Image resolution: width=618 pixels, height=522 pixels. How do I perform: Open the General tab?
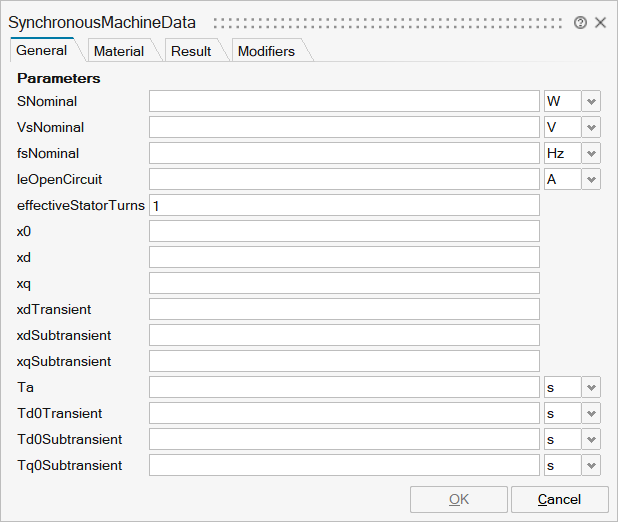point(42,50)
